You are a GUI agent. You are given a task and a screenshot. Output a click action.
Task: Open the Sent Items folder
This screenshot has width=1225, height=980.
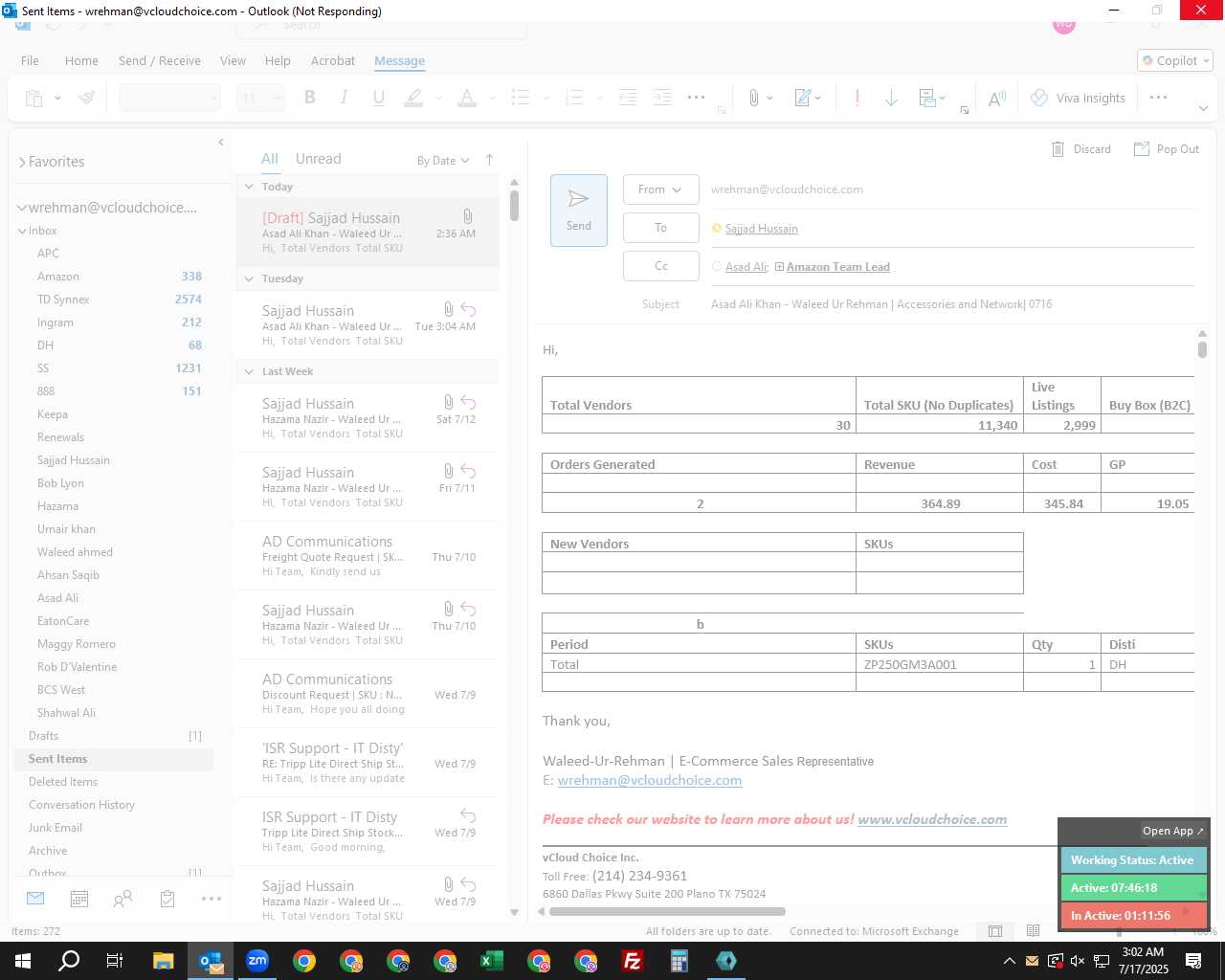[x=113, y=759]
